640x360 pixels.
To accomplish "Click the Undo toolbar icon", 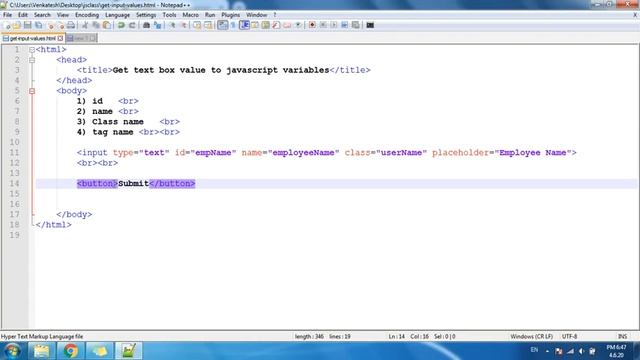I will (121, 25).
